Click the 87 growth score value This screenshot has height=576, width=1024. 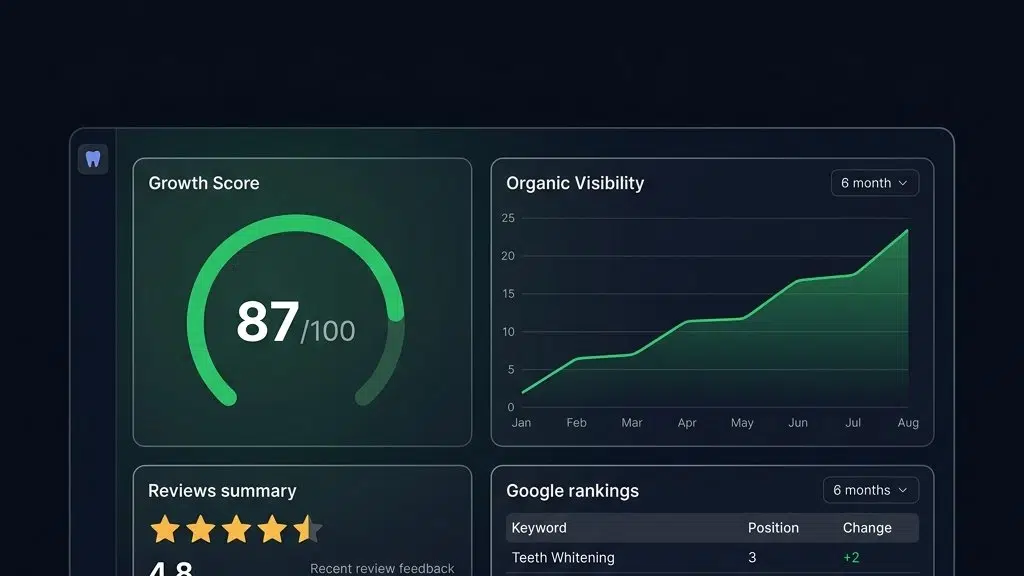(x=268, y=321)
